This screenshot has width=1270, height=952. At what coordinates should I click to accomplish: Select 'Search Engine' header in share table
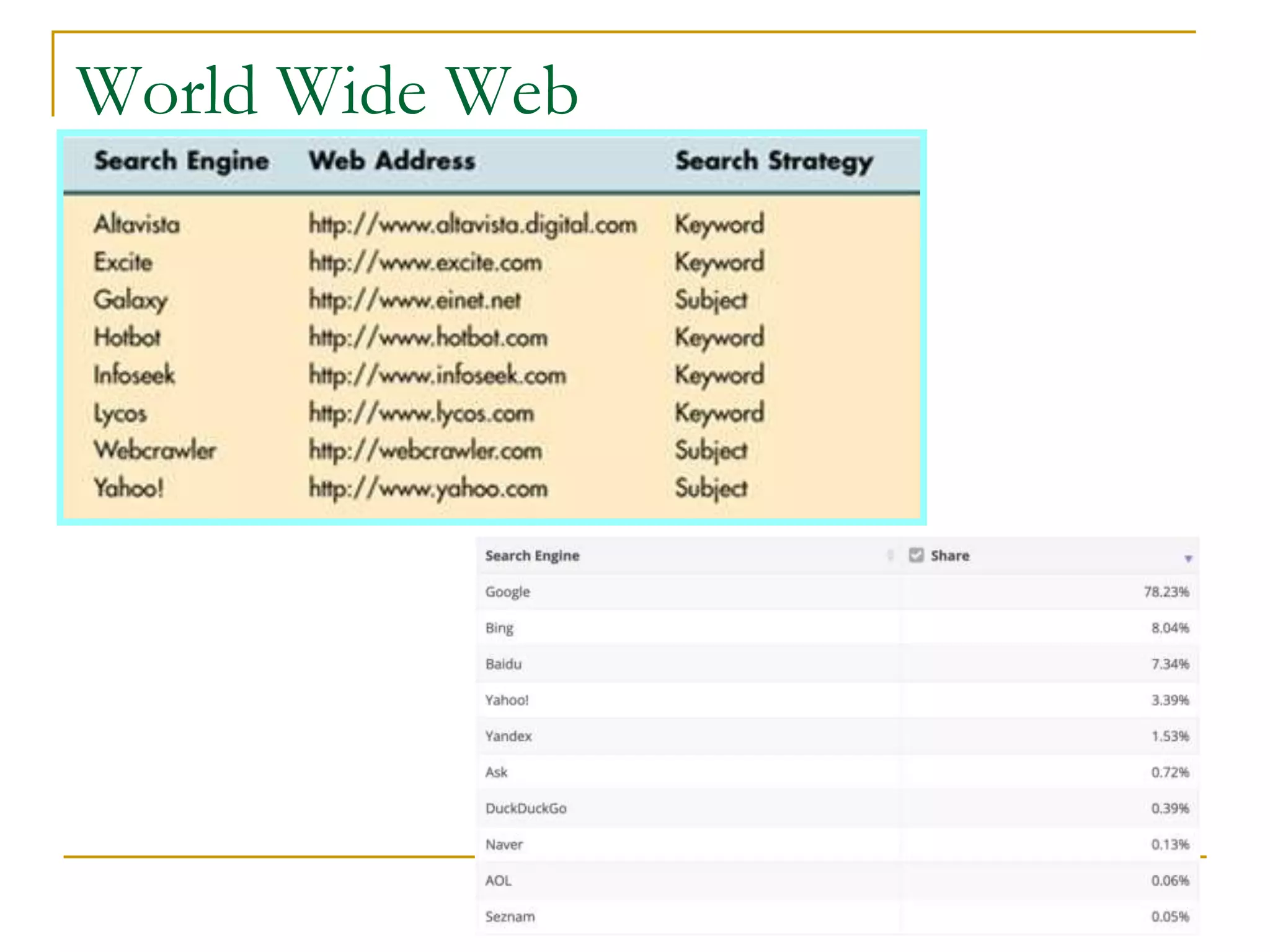point(532,556)
